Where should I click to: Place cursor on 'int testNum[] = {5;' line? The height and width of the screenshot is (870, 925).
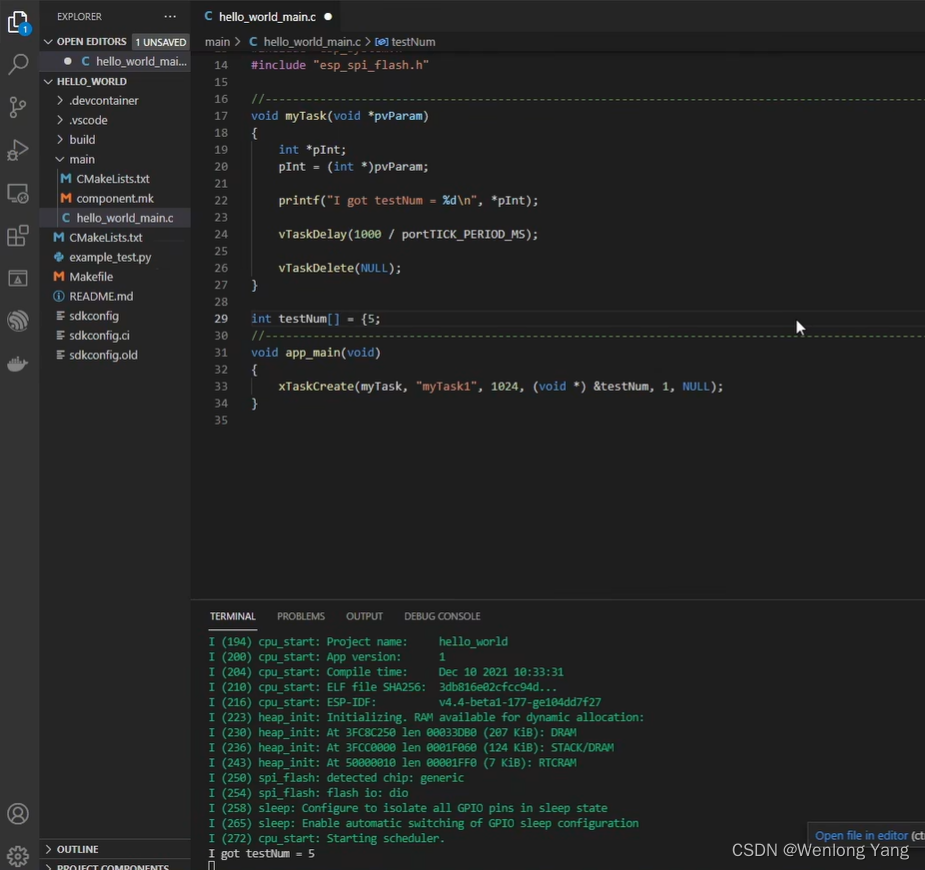point(316,319)
